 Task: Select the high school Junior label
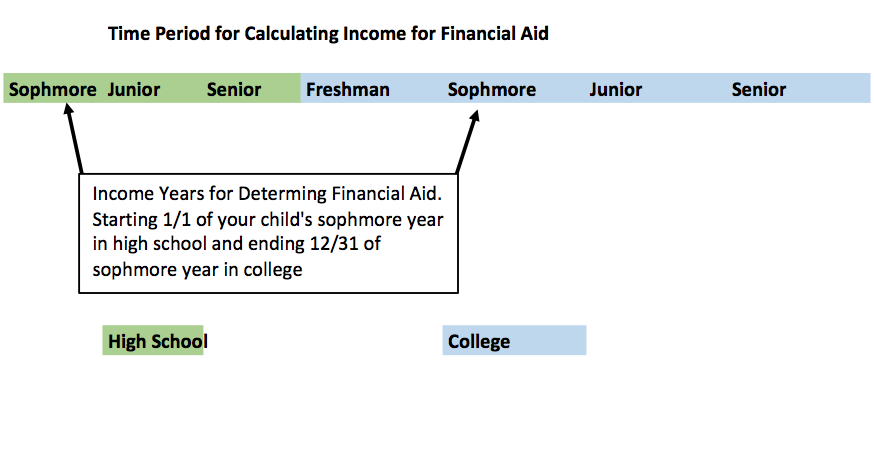[134, 89]
